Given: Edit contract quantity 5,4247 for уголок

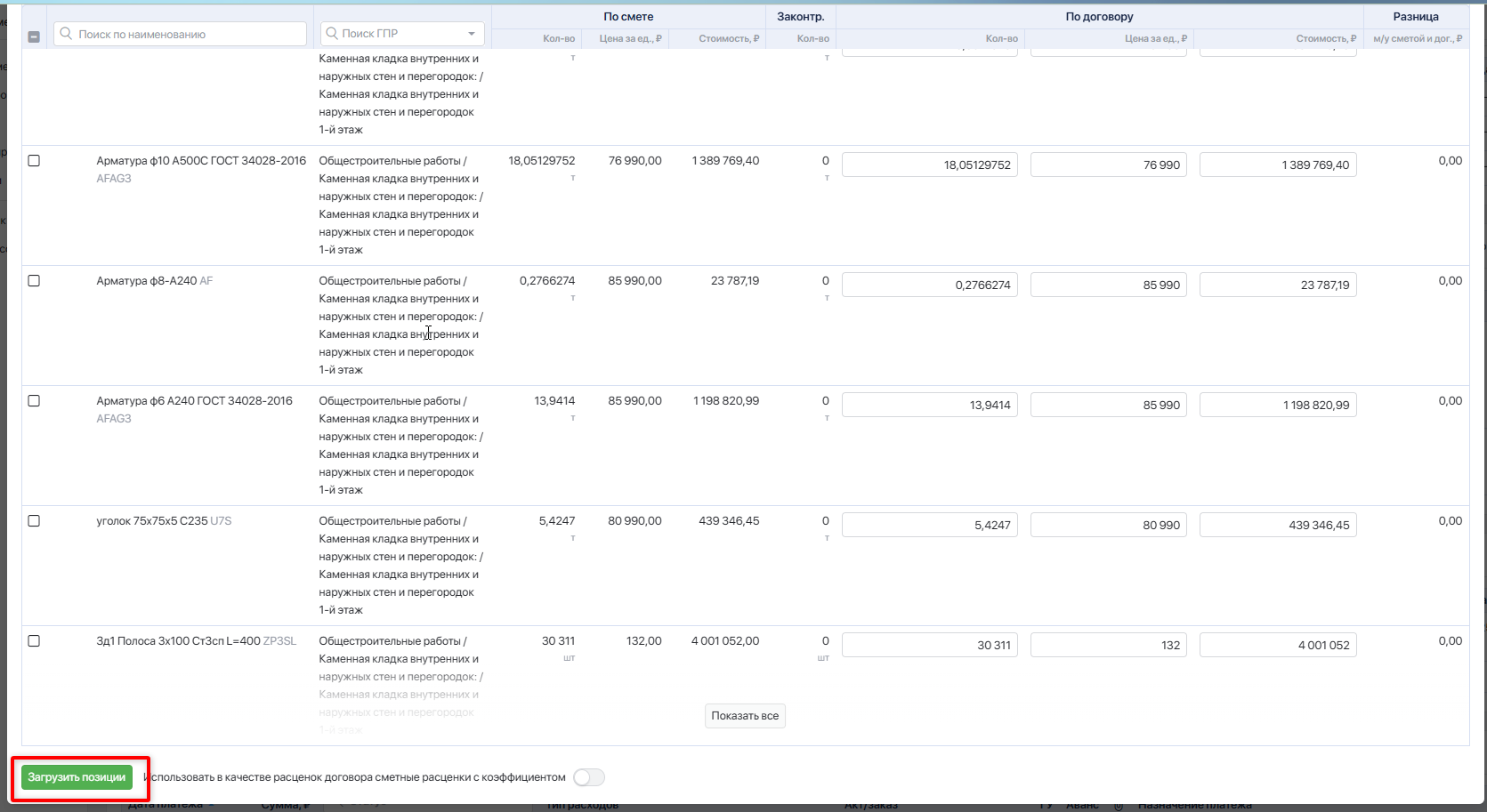Looking at the screenshot, I should tap(929, 526).
